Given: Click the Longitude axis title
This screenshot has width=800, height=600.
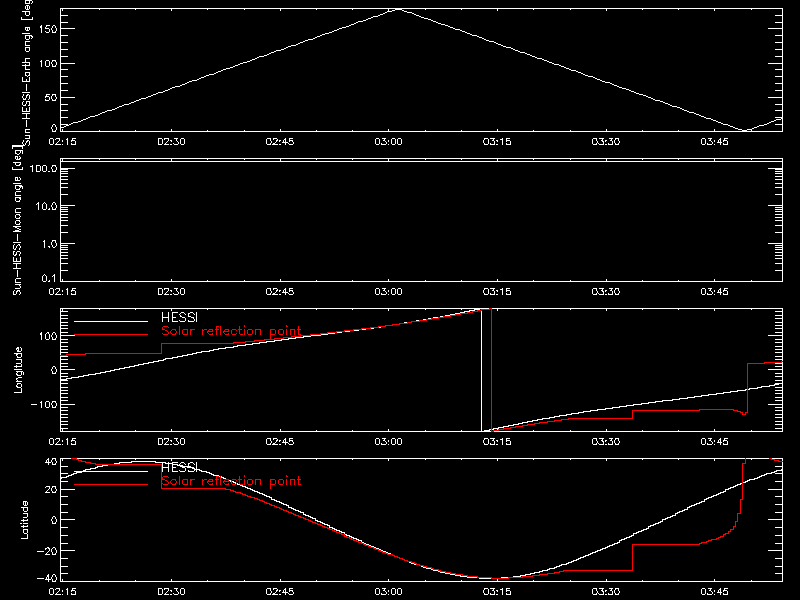Looking at the screenshot, I should click(18, 370).
